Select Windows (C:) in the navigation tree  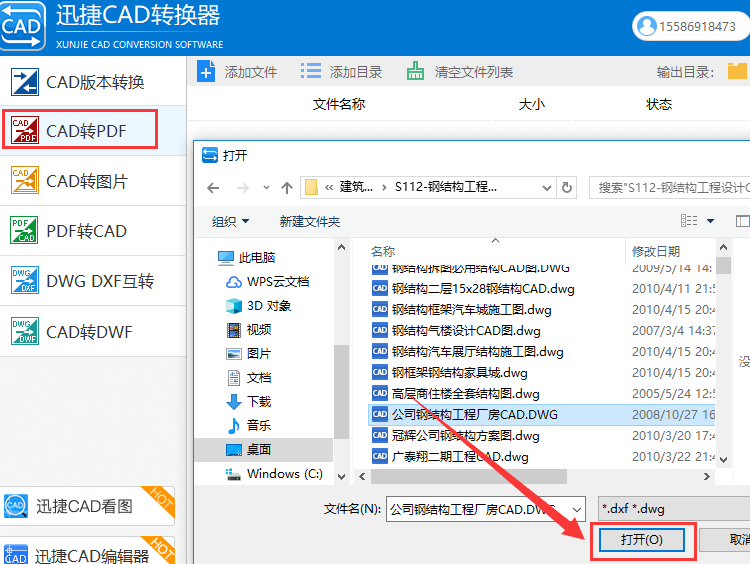point(274,474)
